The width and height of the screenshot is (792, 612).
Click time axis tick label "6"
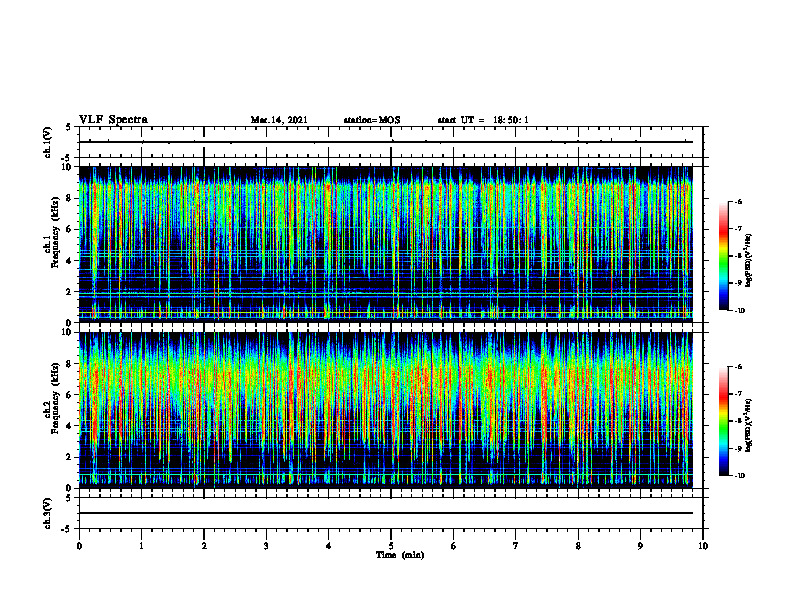(454, 546)
